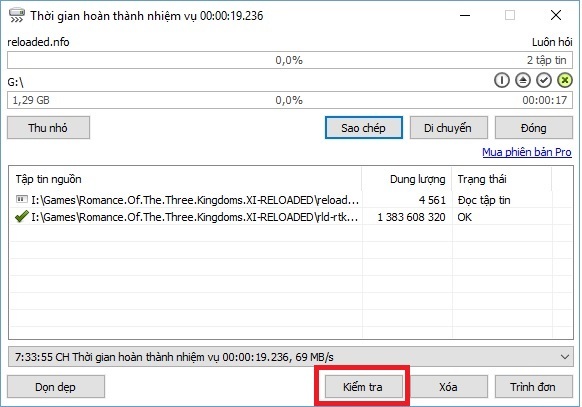This screenshot has width=582, height=407.
Task: Click the pause status icon of reload... row
Action: (22, 200)
